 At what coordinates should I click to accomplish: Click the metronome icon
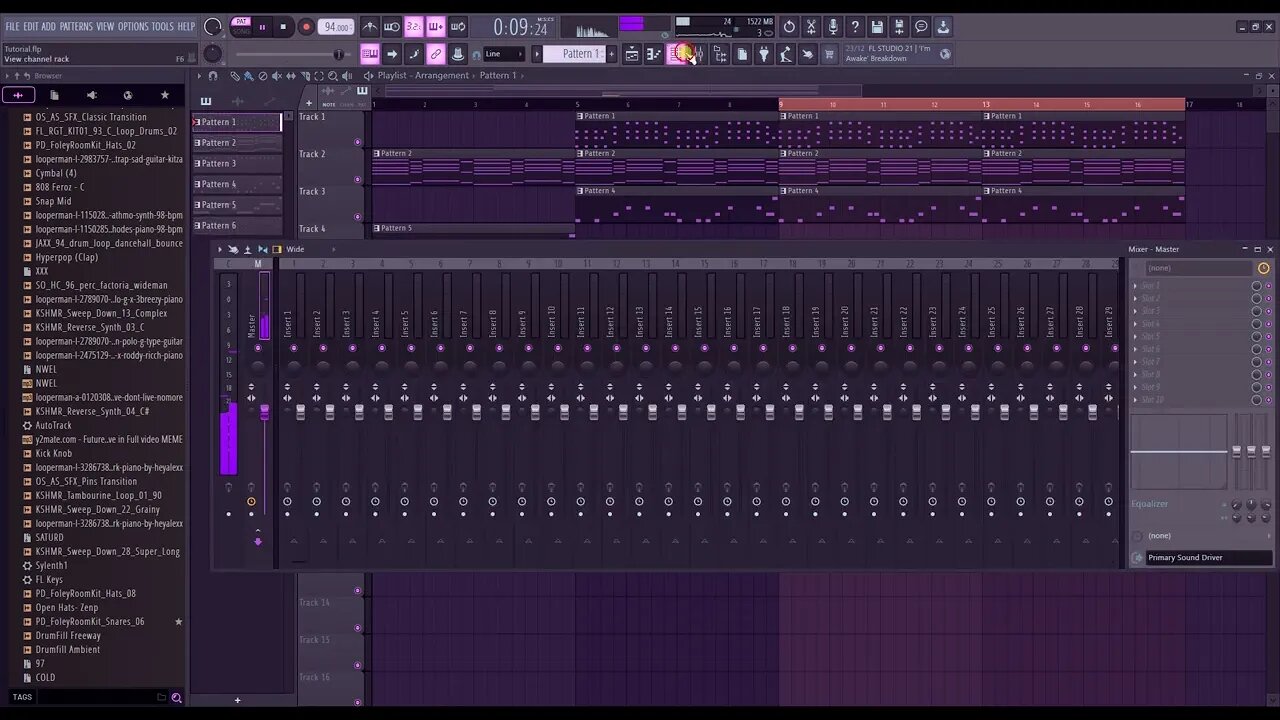click(370, 27)
